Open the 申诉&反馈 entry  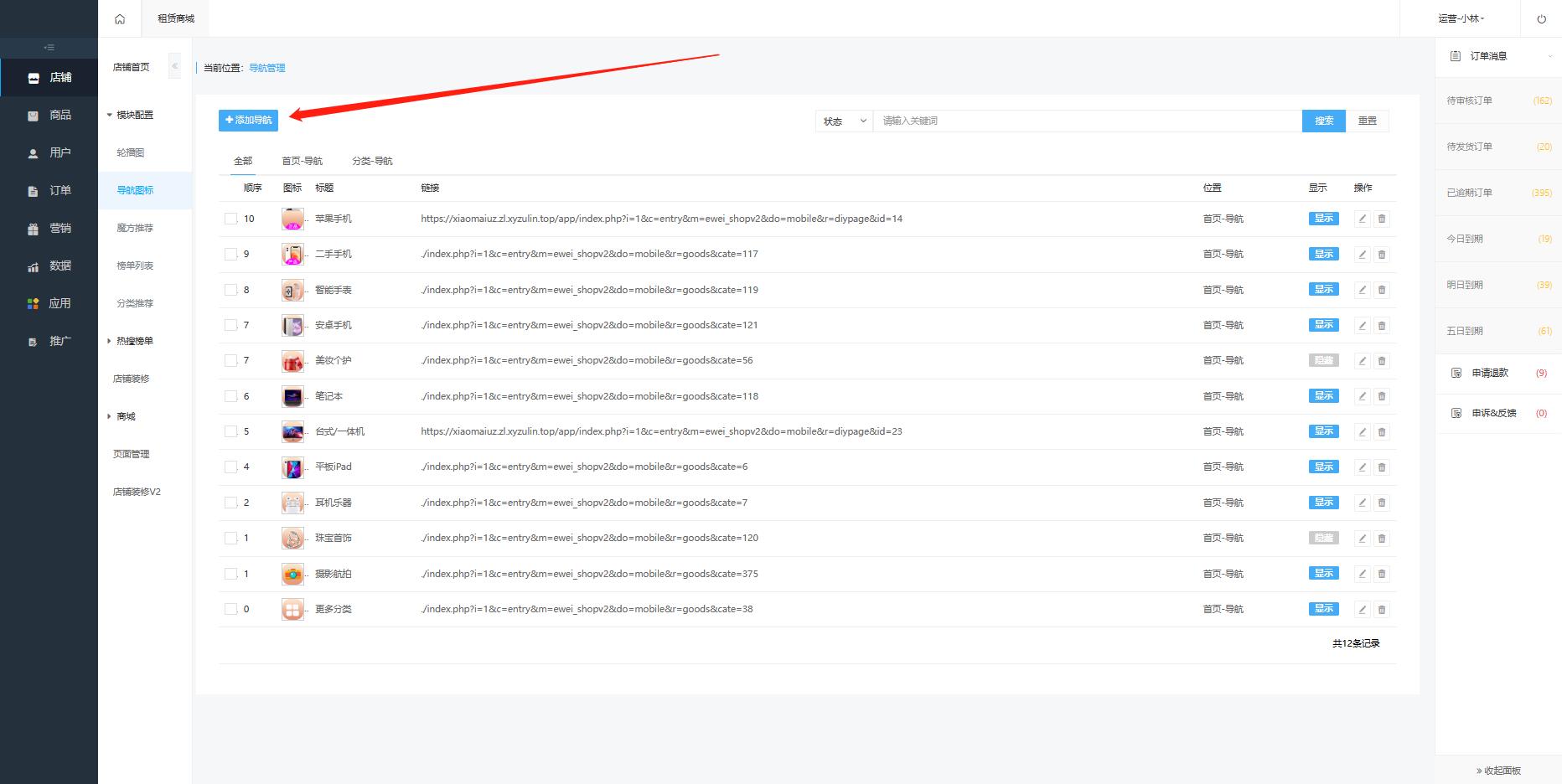[x=1498, y=413]
